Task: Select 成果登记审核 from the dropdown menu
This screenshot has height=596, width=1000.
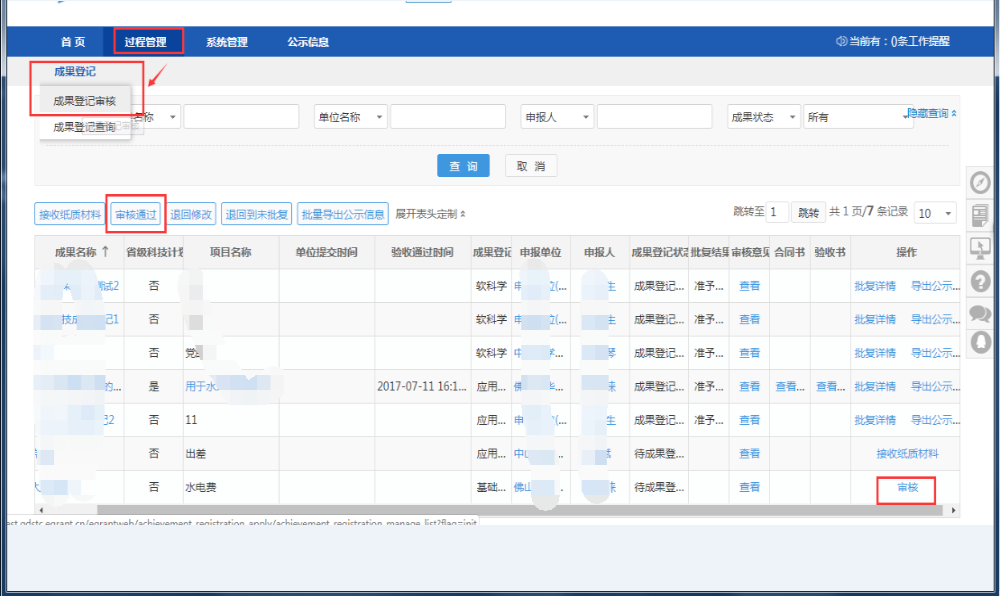Action: (x=85, y=101)
